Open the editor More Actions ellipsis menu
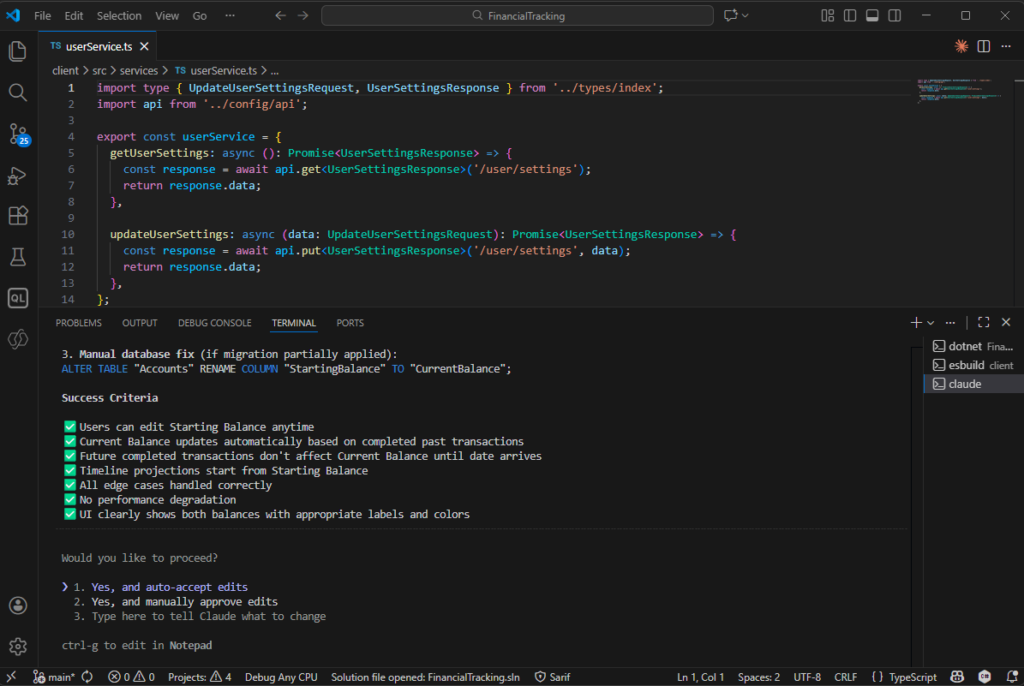The image size is (1024, 686). pos(1006,46)
